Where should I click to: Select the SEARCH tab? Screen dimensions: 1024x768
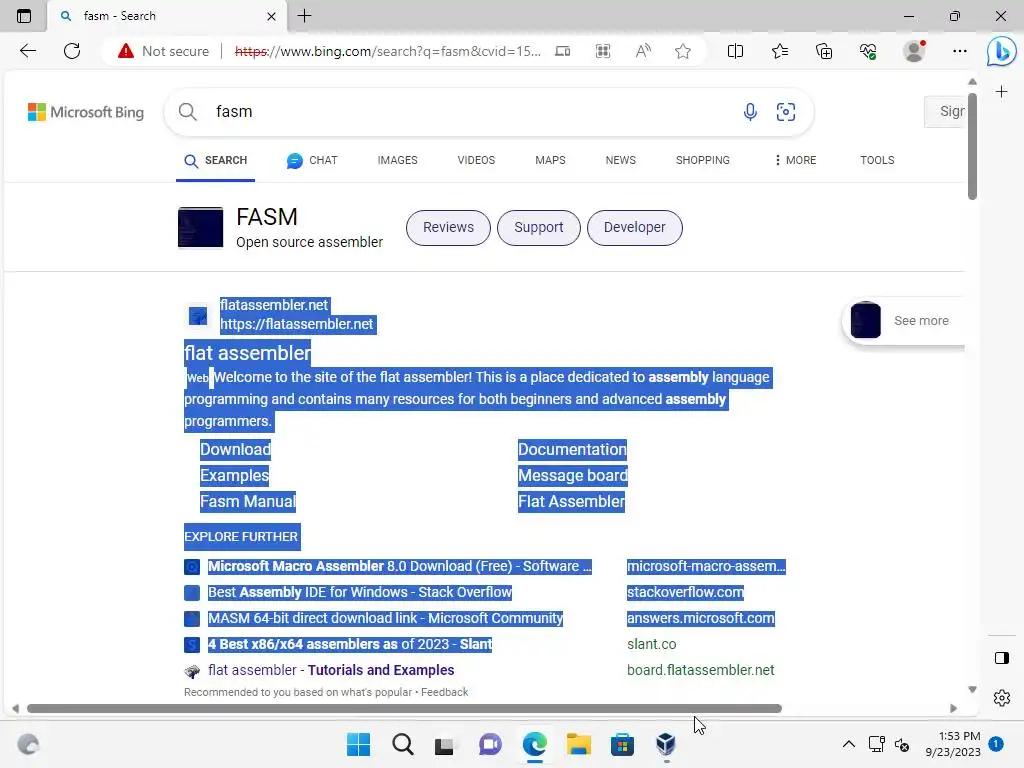(216, 161)
